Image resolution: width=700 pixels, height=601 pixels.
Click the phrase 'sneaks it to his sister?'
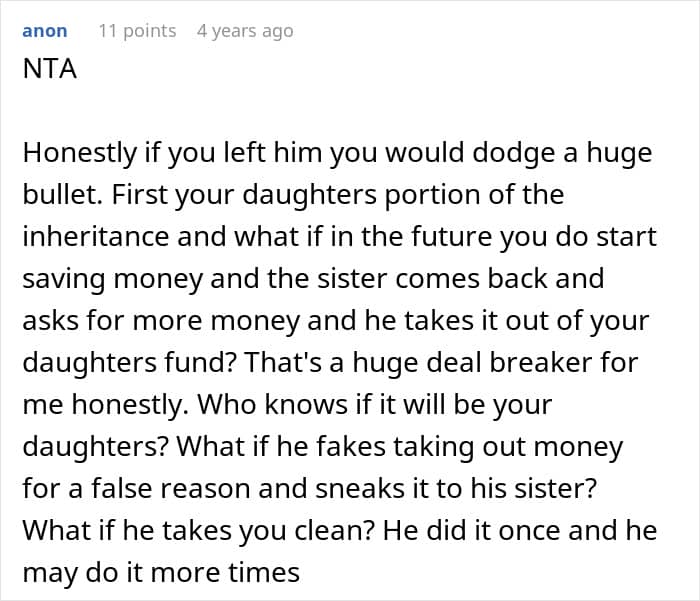click(456, 488)
